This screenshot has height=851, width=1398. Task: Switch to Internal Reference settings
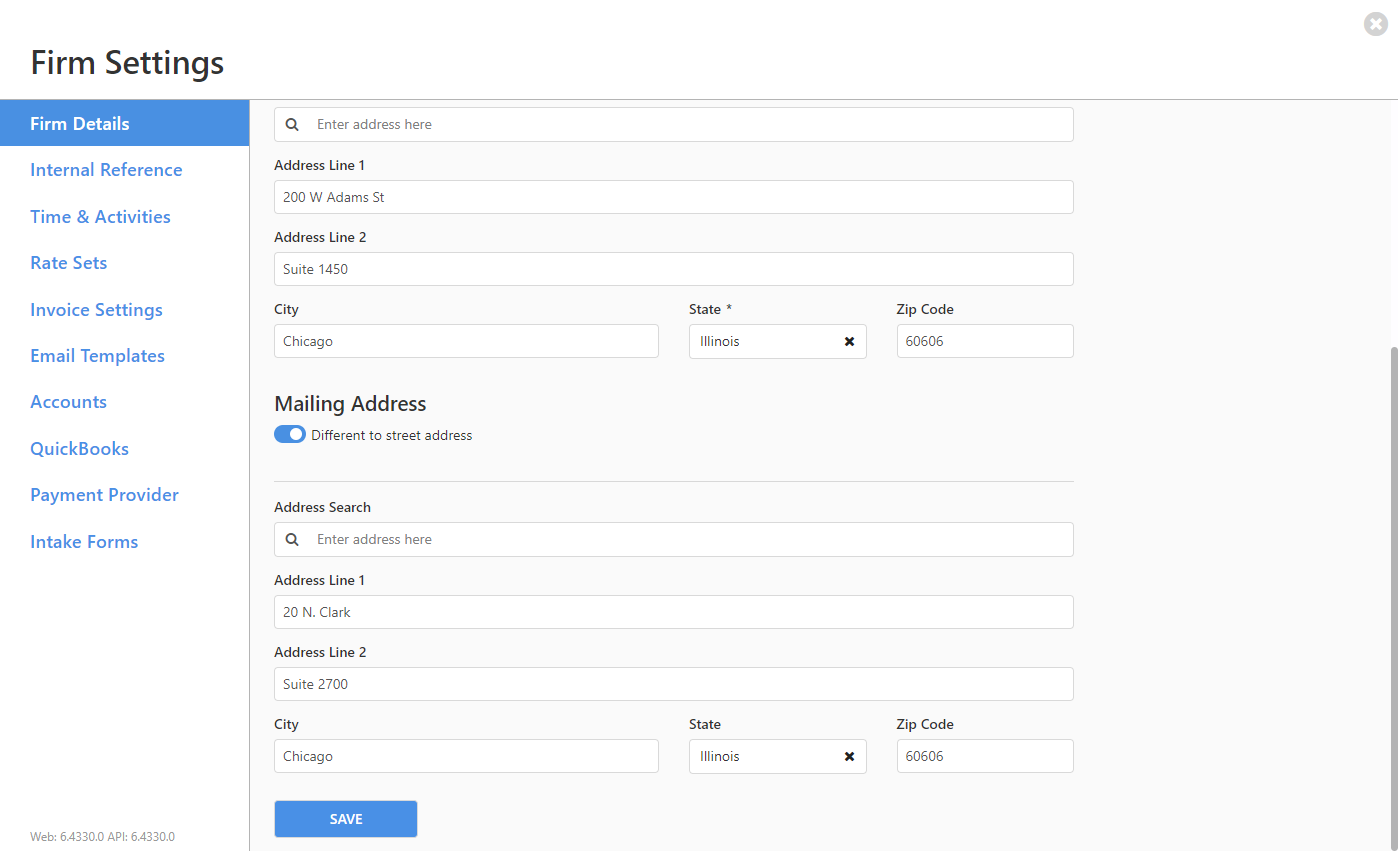106,169
